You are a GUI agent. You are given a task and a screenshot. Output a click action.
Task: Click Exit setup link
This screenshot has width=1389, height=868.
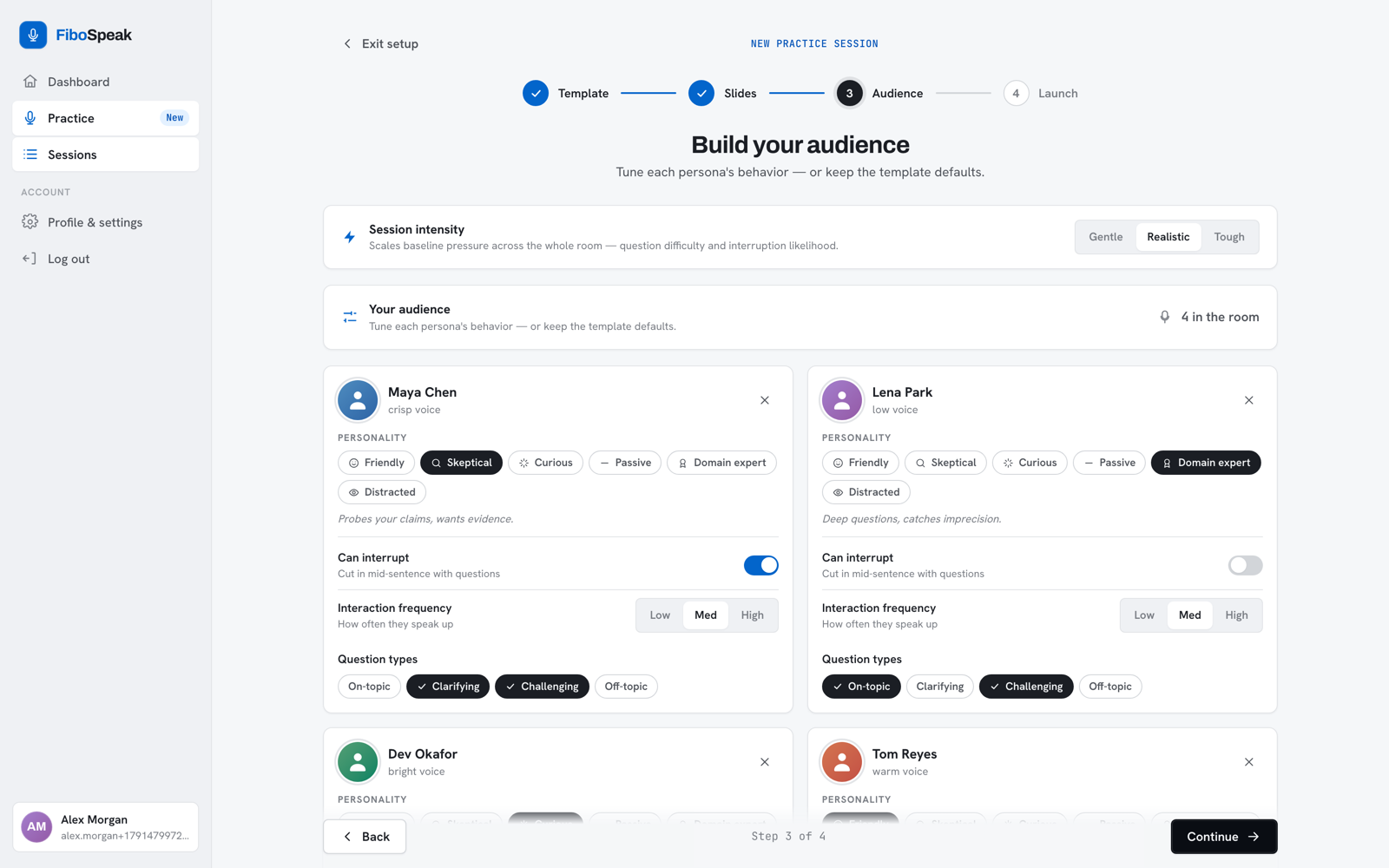(380, 43)
